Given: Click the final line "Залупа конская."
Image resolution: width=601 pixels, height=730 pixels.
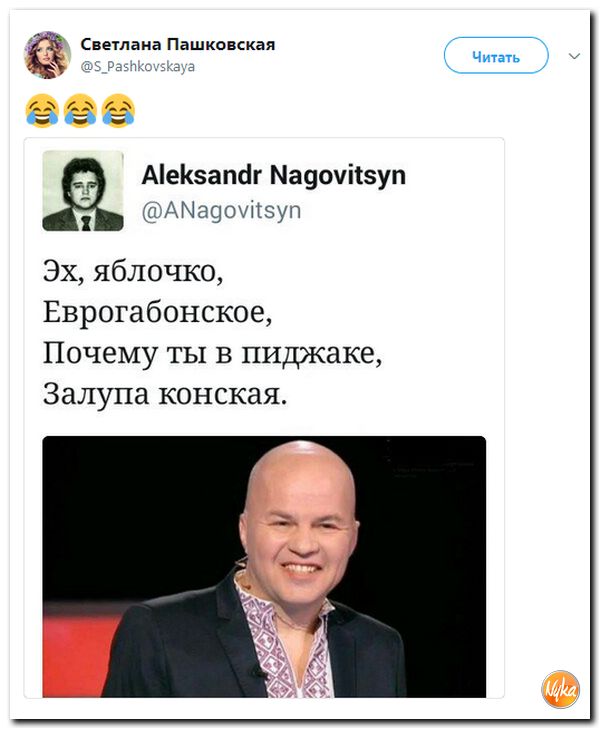Looking at the screenshot, I should point(165,394).
